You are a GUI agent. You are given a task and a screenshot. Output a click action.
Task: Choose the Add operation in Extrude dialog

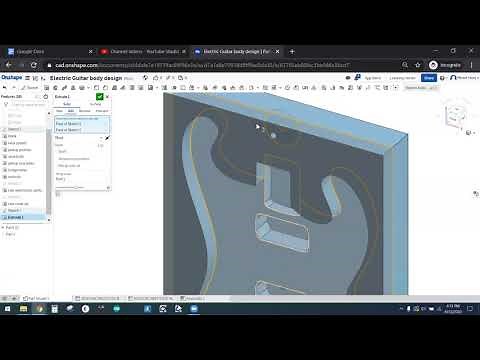[71, 111]
